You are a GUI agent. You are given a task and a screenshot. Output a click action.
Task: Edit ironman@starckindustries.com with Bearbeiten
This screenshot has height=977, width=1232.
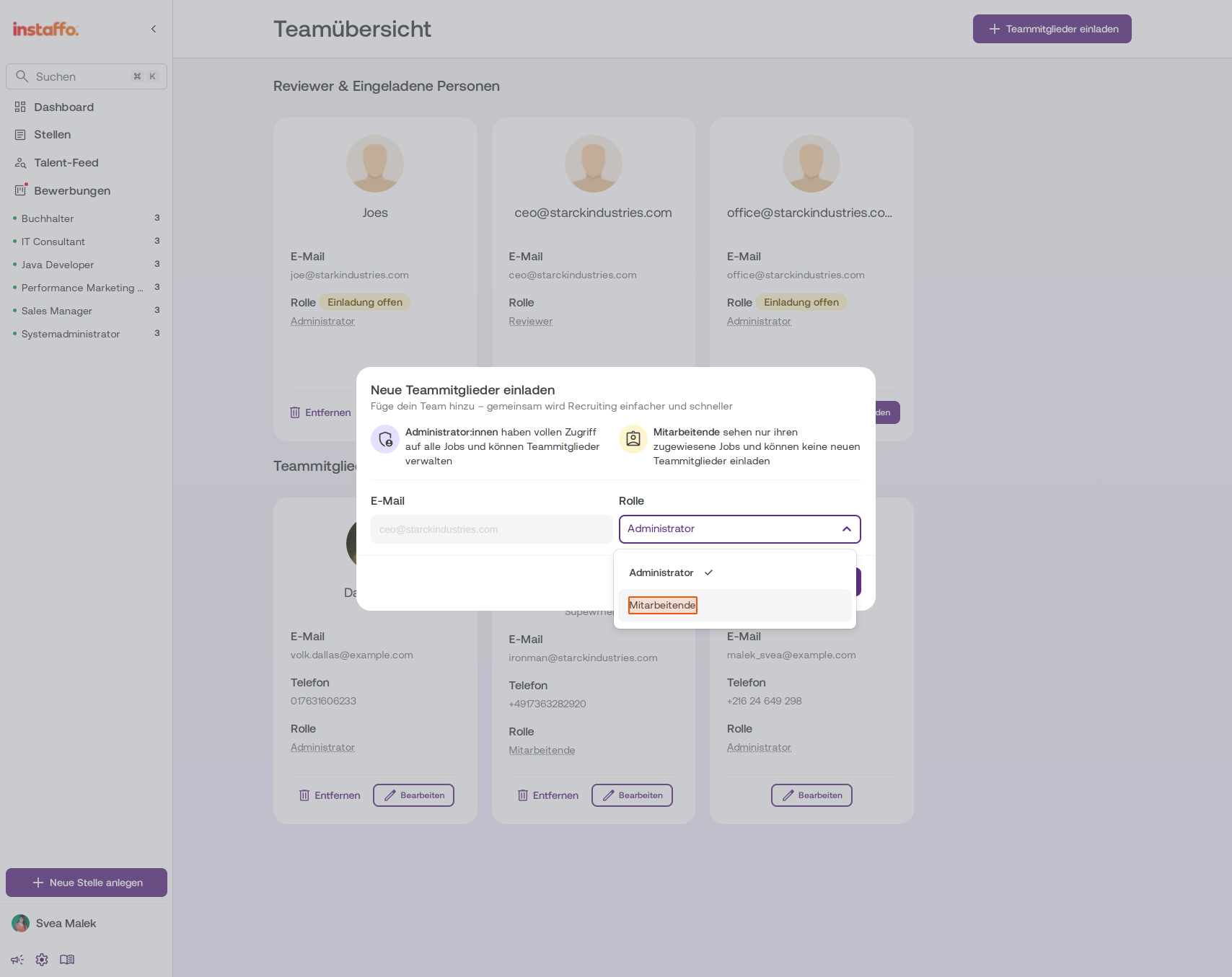pos(632,795)
